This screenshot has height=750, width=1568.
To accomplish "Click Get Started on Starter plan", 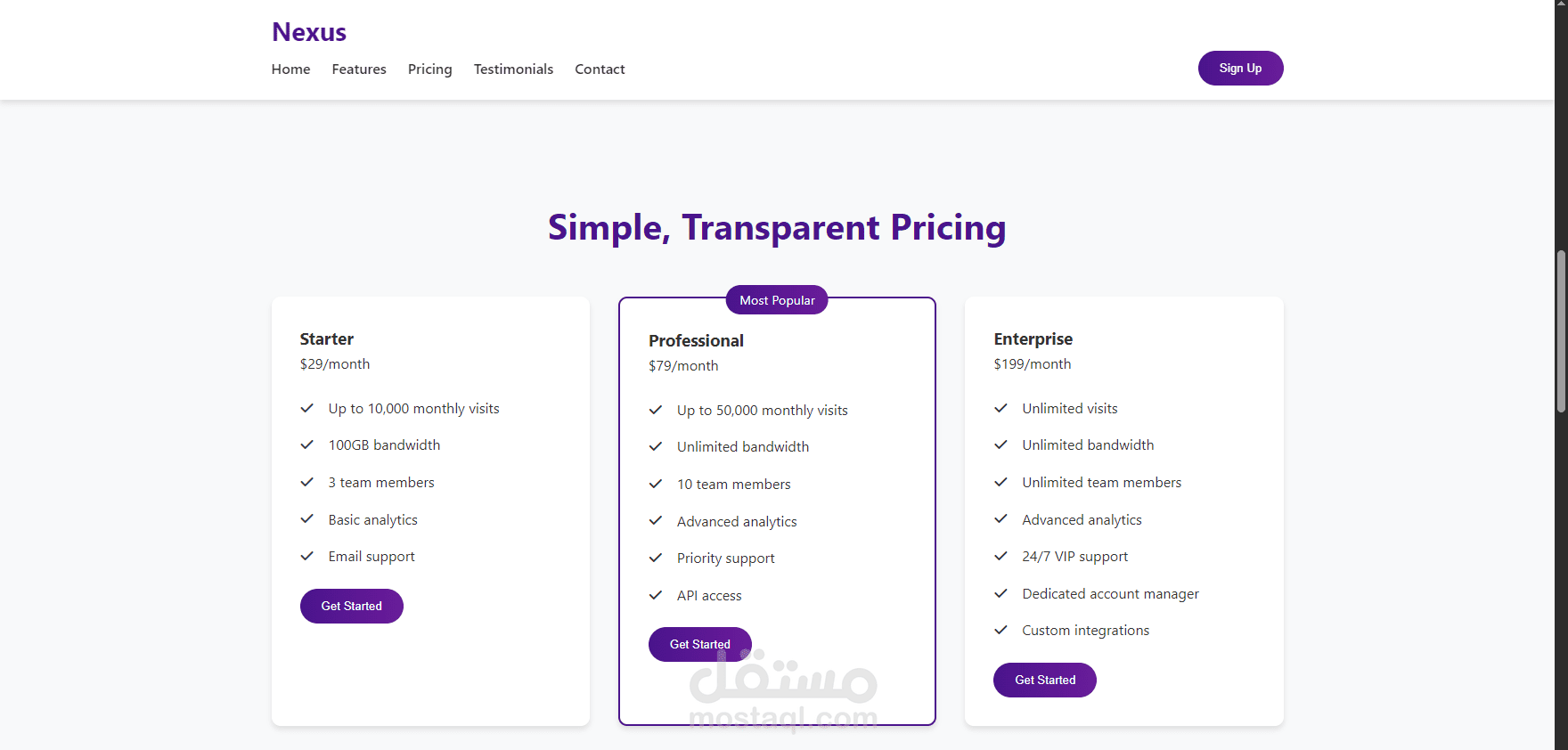I will (351, 606).
